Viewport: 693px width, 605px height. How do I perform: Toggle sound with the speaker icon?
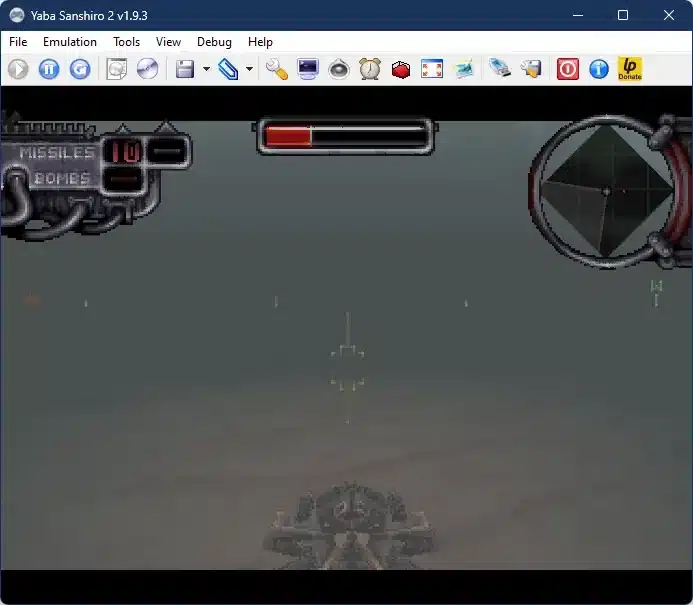[339, 69]
